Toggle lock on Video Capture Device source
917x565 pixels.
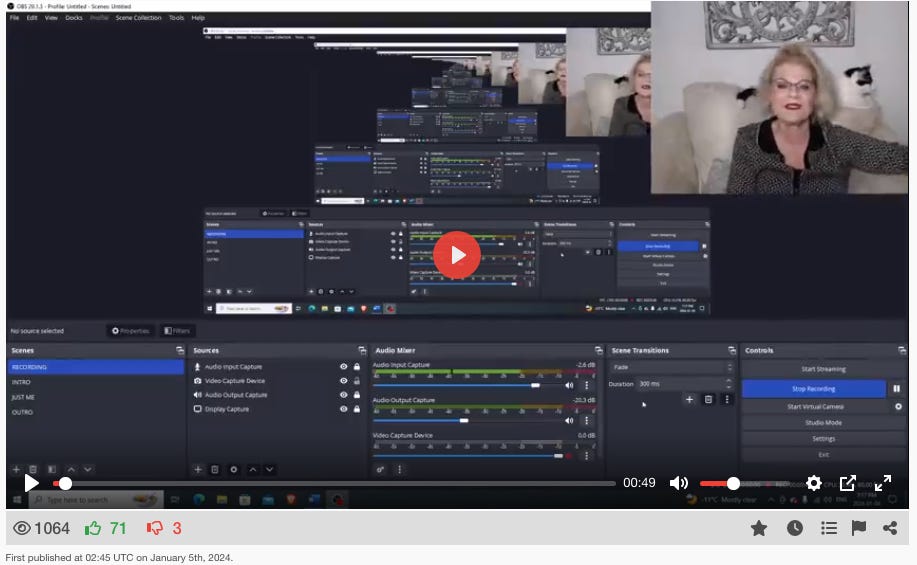coord(357,381)
